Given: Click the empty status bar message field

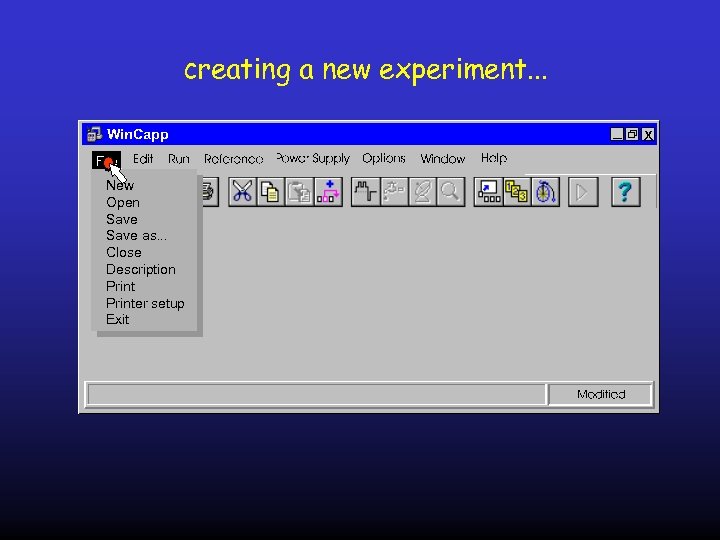Looking at the screenshot, I should 316,394.
